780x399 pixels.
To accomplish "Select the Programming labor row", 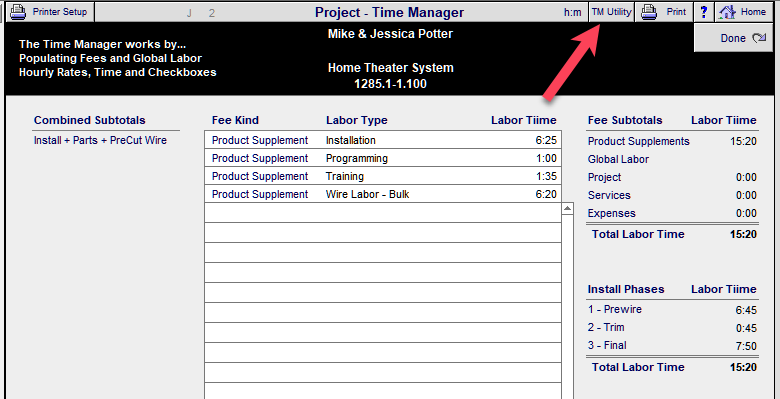I will (383, 158).
